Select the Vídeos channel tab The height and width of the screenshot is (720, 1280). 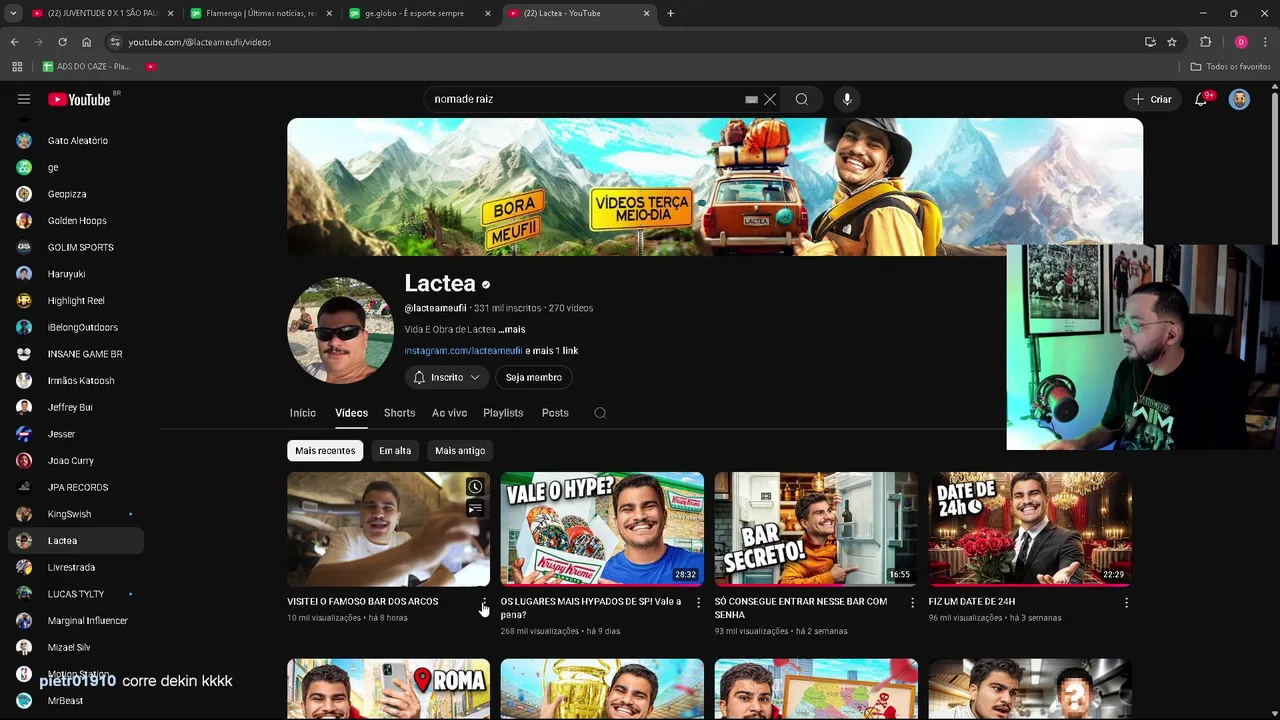click(351, 413)
